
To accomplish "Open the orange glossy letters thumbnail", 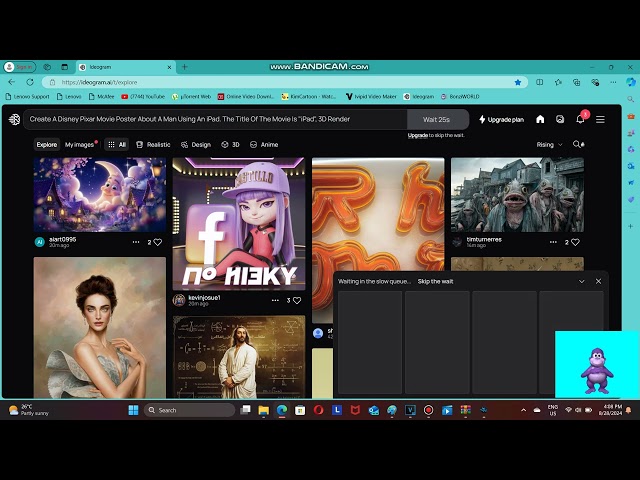I will [x=378, y=214].
